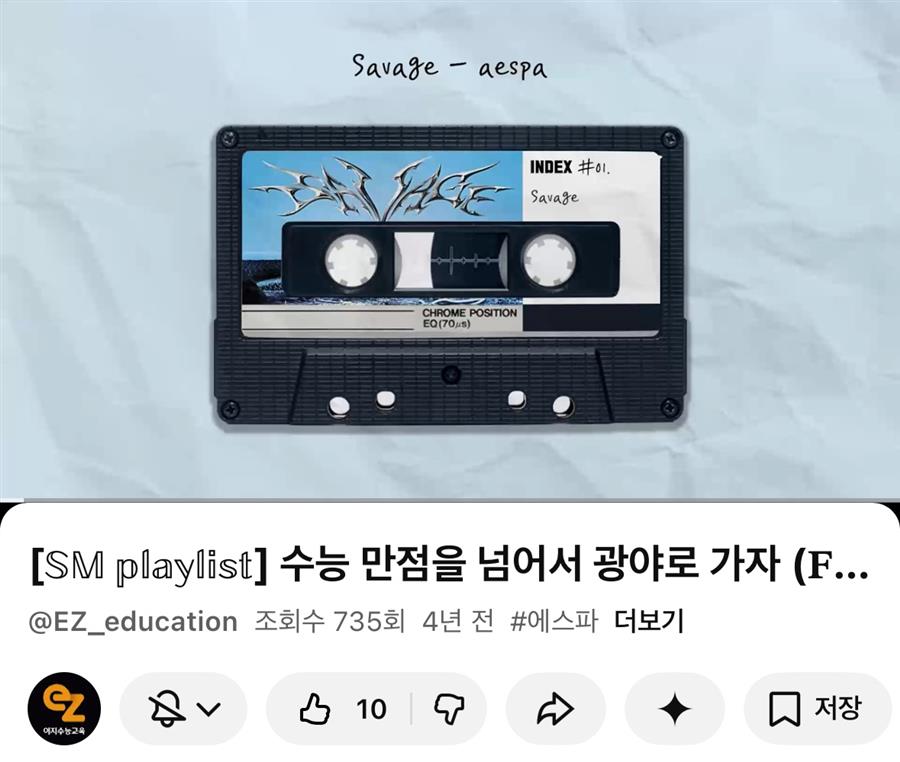Viewport: 900px width, 762px height.
Task: Expand the truncated video title
Action: [449, 566]
